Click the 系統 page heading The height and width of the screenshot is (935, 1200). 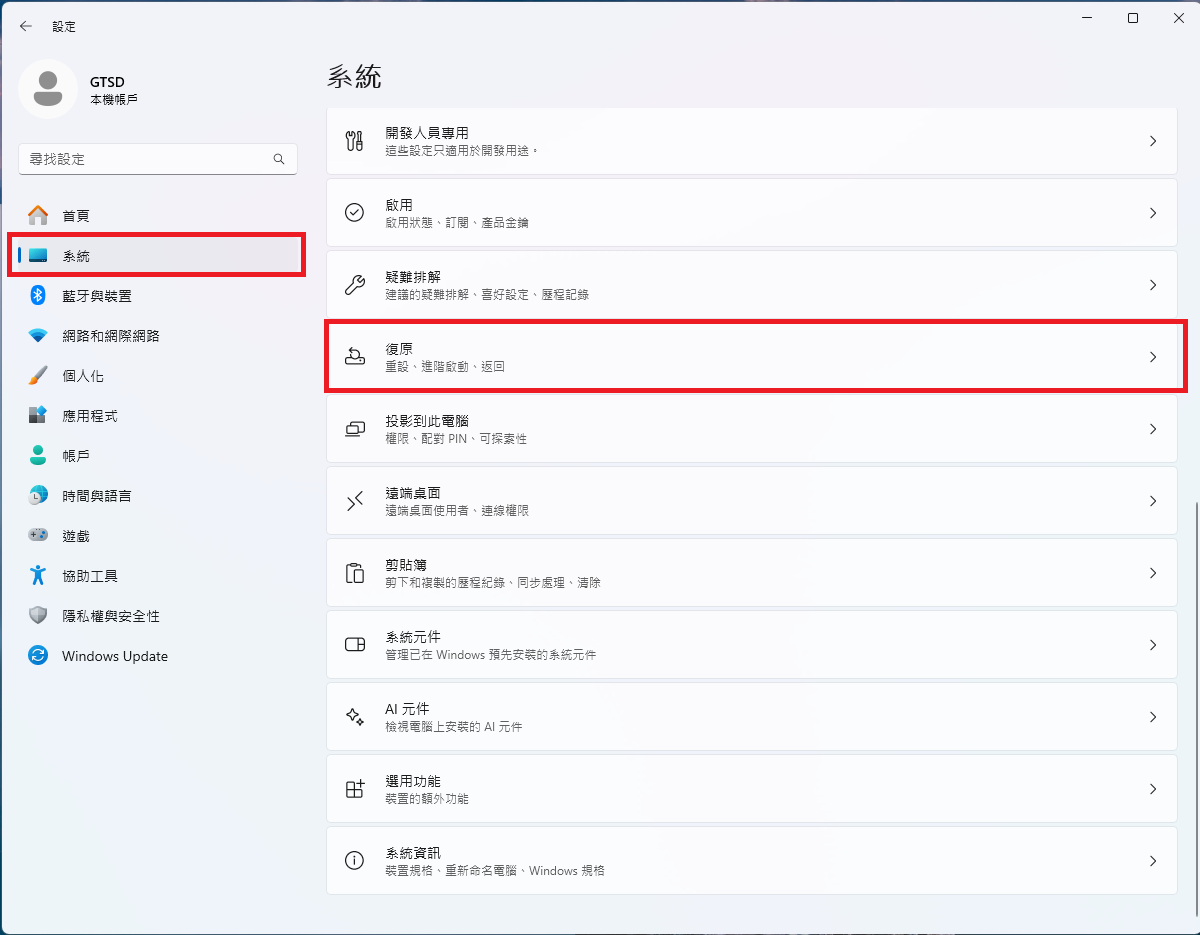(x=355, y=76)
